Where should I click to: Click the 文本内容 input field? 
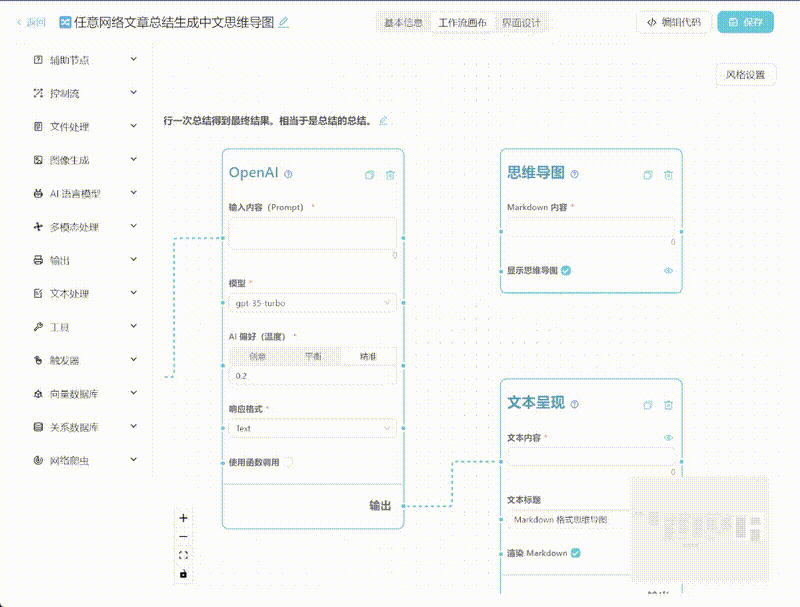click(x=591, y=457)
